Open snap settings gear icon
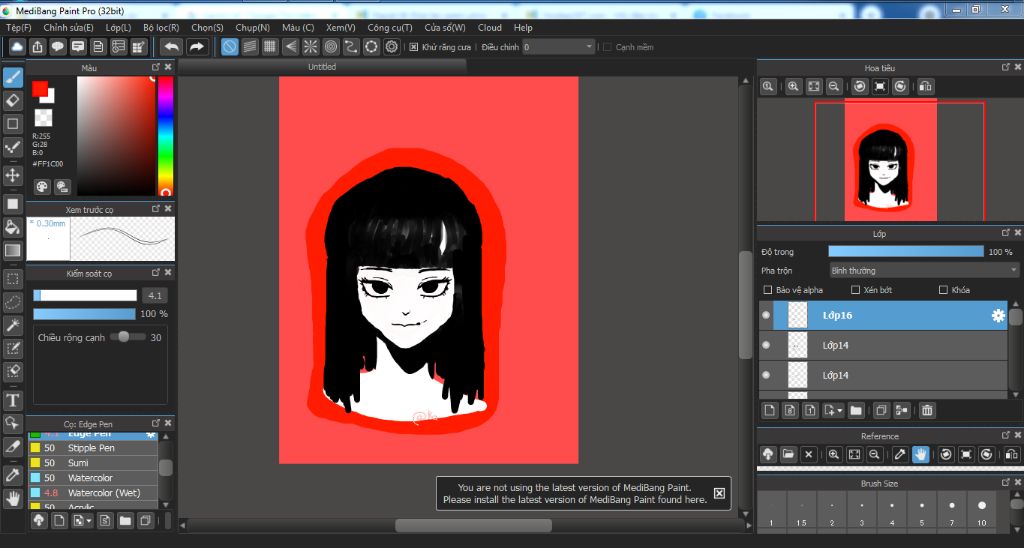This screenshot has height=548, width=1024. click(x=391, y=46)
